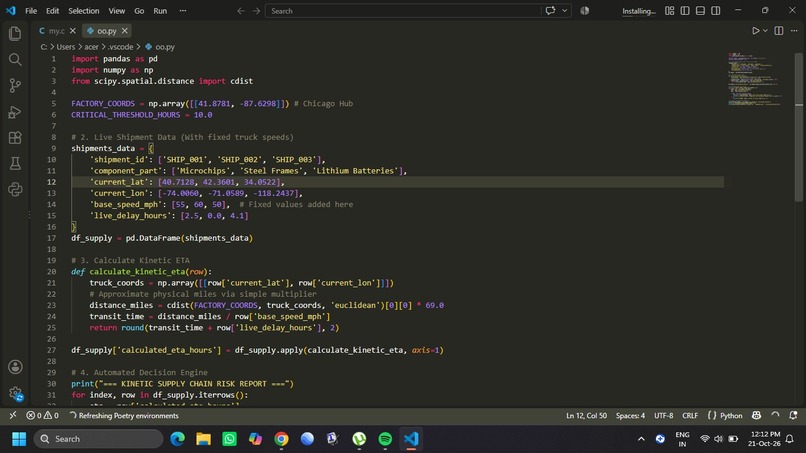Open Google Chrome from the taskbar
Viewport: 806px width, 453px height.
281,439
